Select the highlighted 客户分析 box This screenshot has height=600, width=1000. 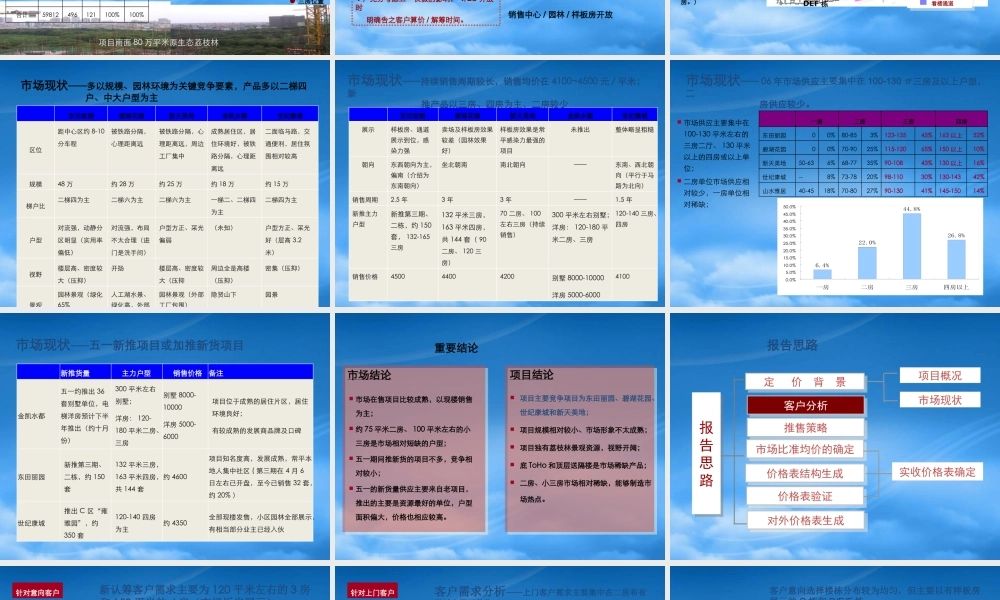click(805, 406)
